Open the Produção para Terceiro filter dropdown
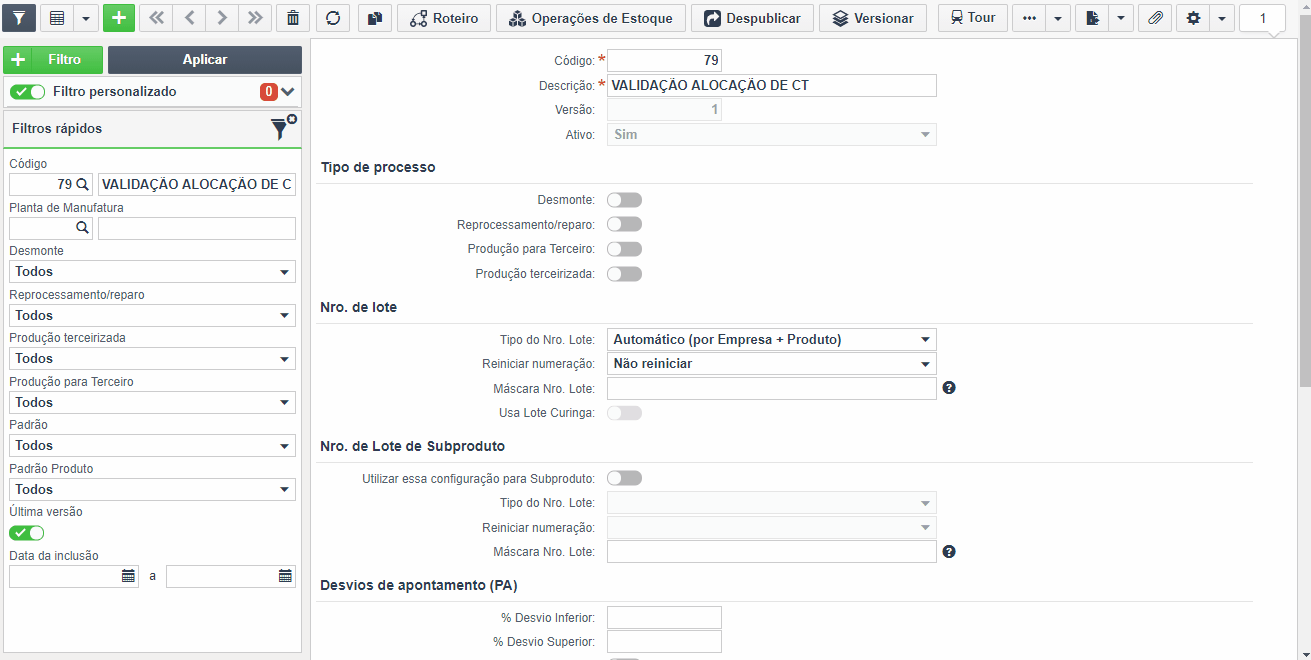1311x660 pixels. tap(152, 402)
